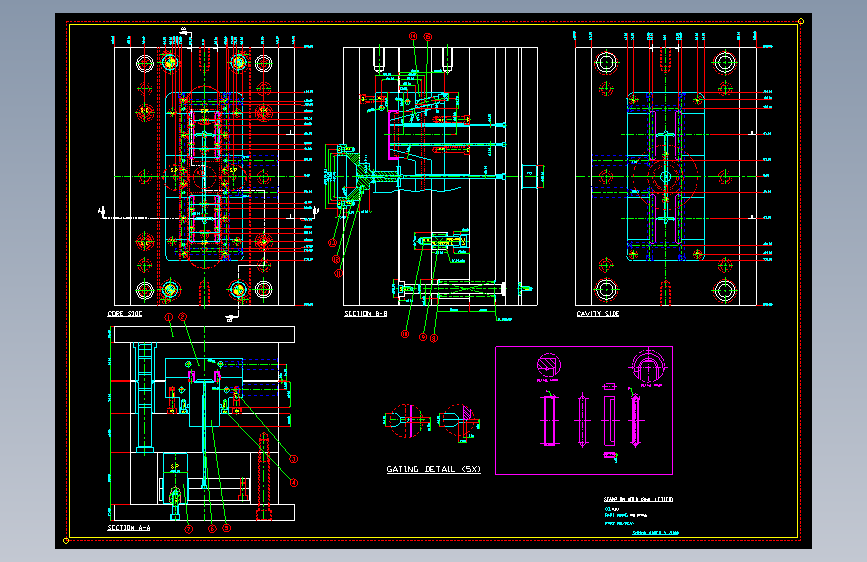Select the "SECTION B-B" view title
The width and height of the screenshot is (867, 562).
pyautogui.click(x=365, y=314)
